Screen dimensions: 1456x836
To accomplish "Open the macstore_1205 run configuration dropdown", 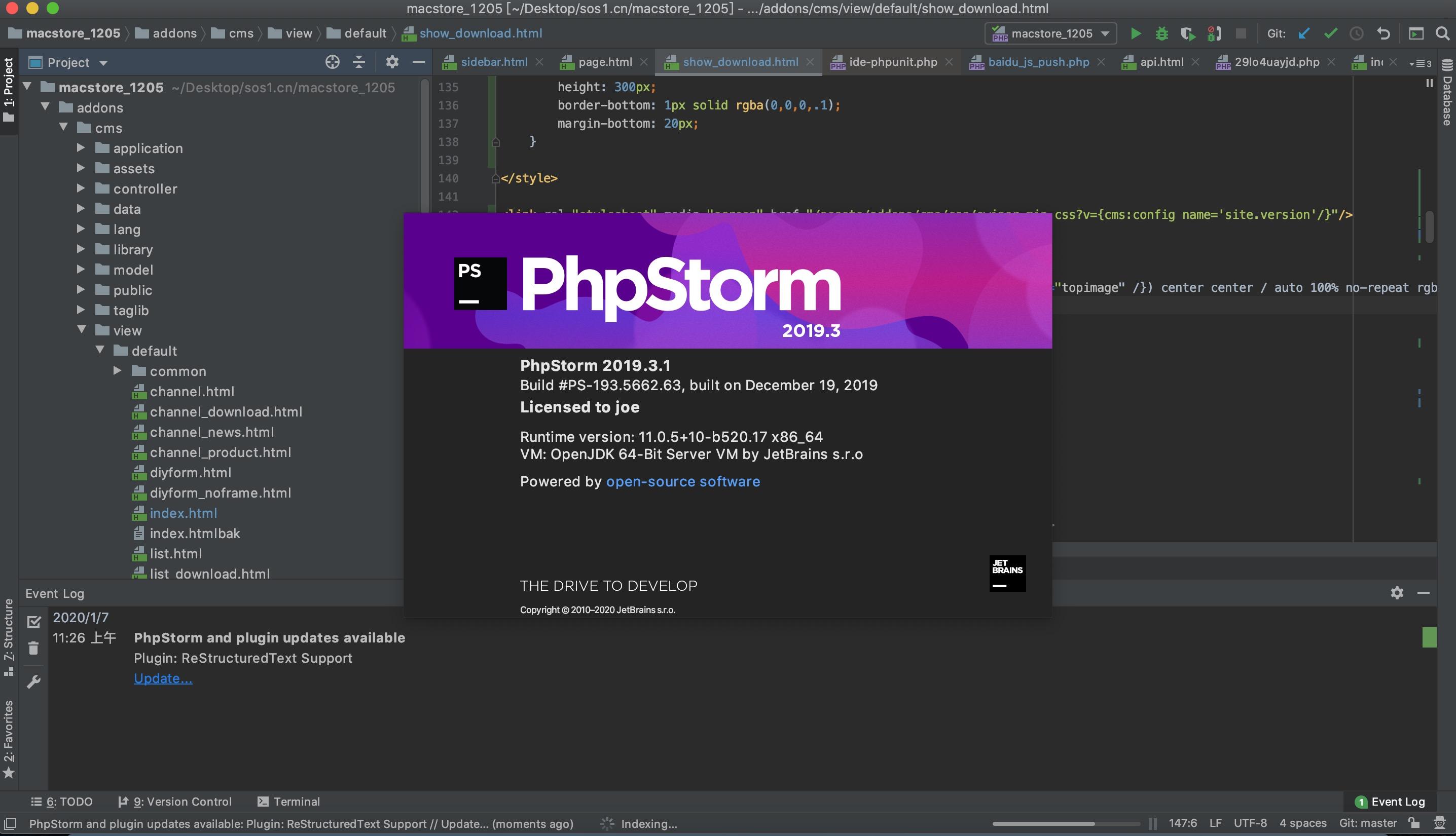I will (x=1050, y=33).
